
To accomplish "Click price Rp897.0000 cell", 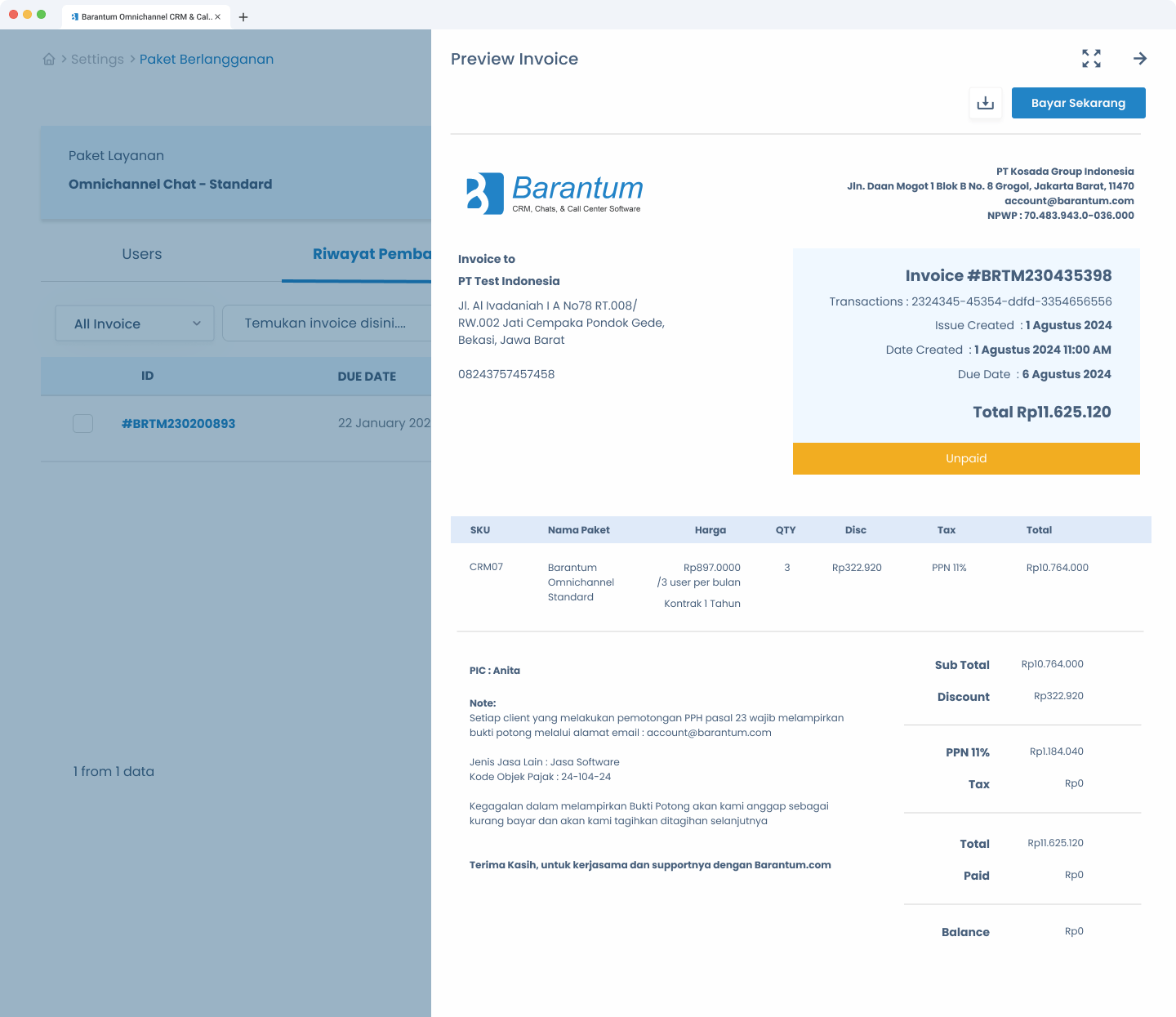I will (x=712, y=568).
